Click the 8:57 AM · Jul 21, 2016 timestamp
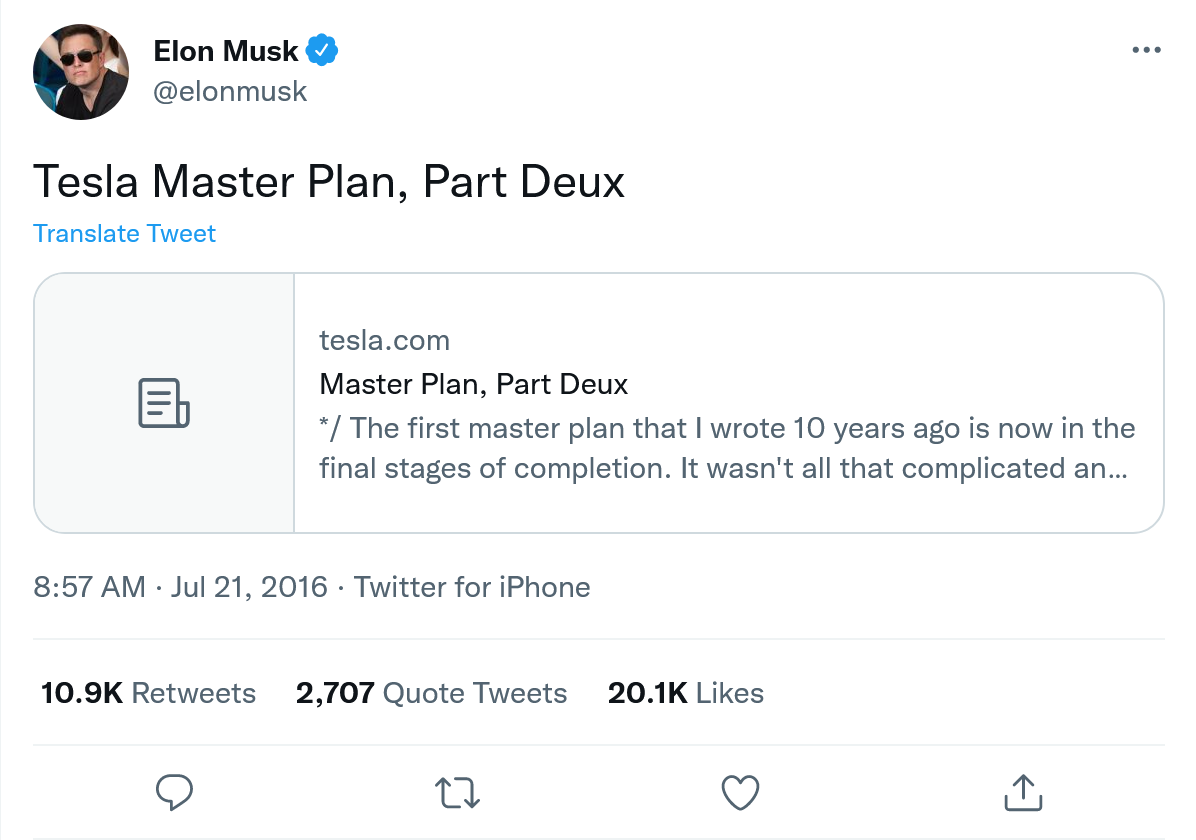This screenshot has height=840, width=1196. click(180, 587)
